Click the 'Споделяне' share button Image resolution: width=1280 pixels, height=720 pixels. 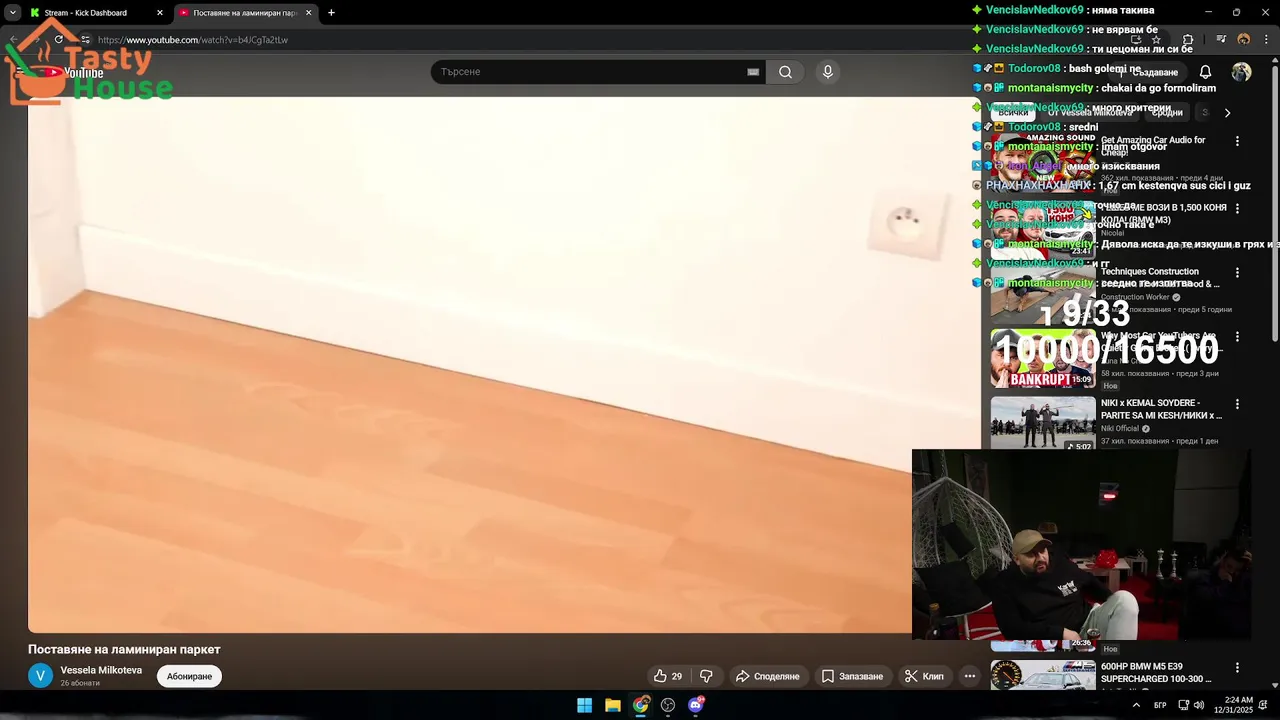point(768,676)
